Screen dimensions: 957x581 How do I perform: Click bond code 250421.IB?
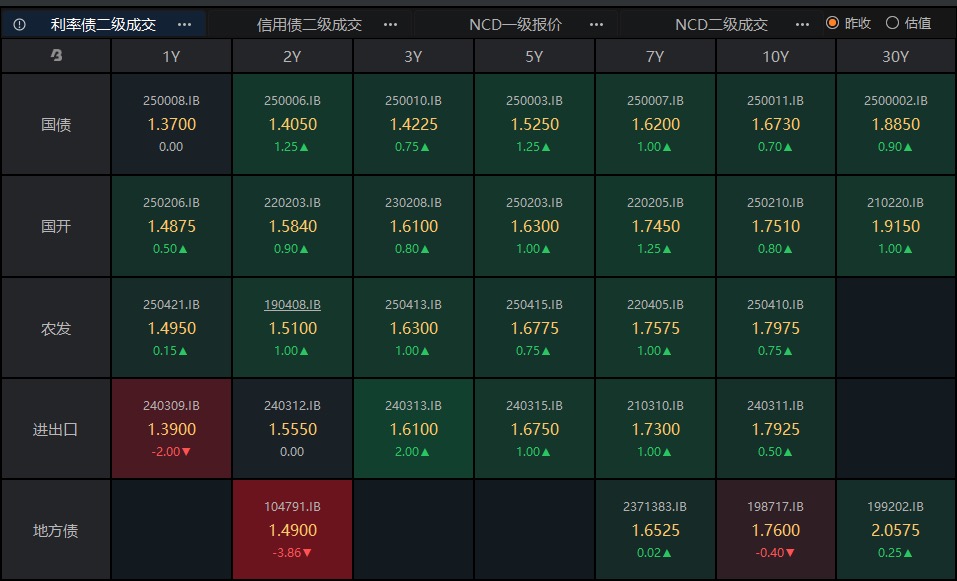(x=172, y=305)
